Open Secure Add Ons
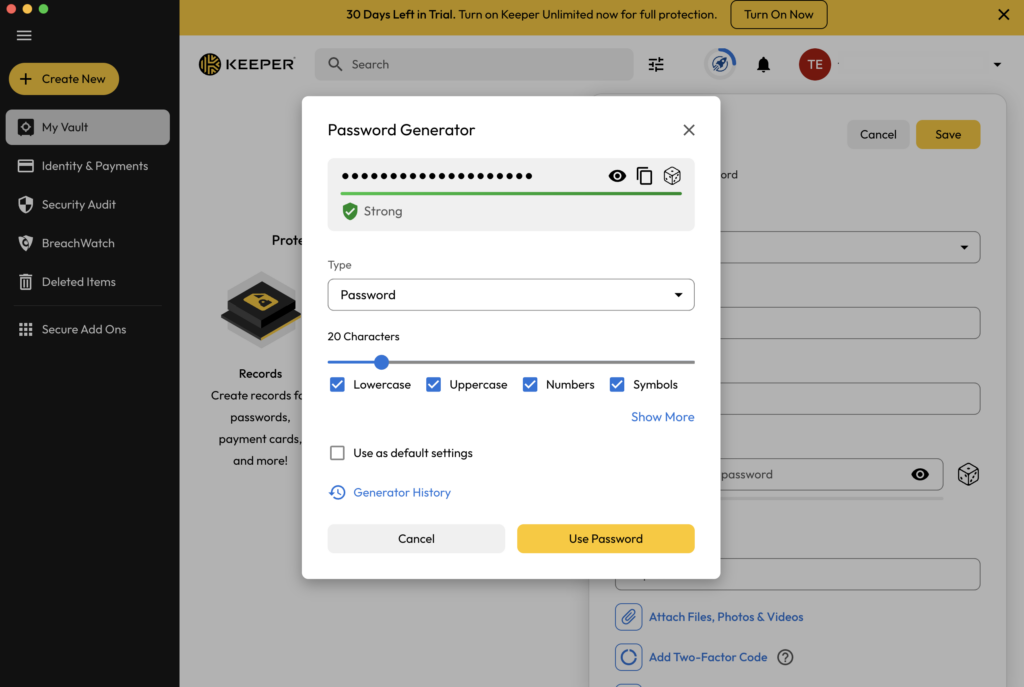Image resolution: width=1024 pixels, height=687 pixels. (x=88, y=329)
